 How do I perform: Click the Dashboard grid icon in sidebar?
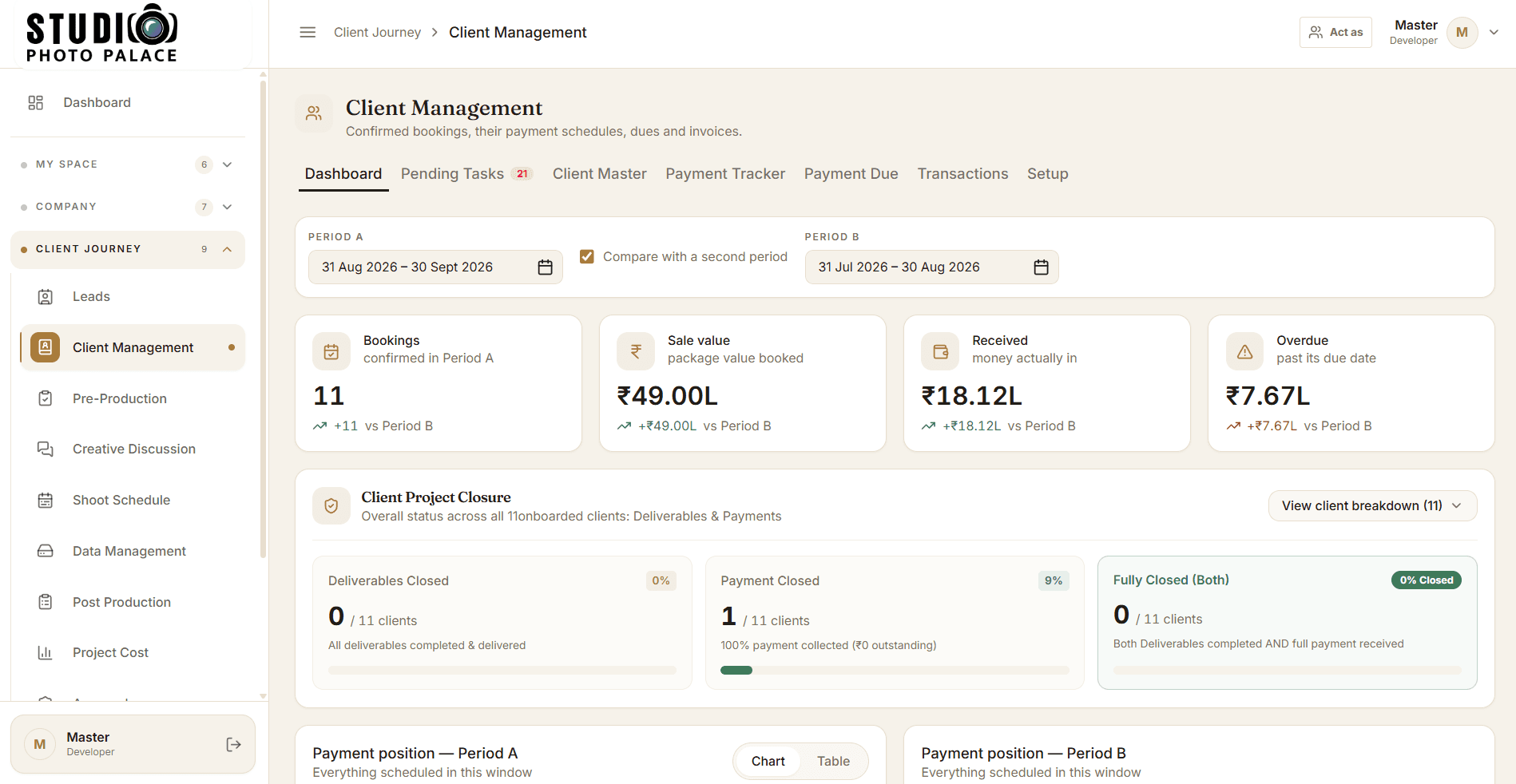coord(36,102)
